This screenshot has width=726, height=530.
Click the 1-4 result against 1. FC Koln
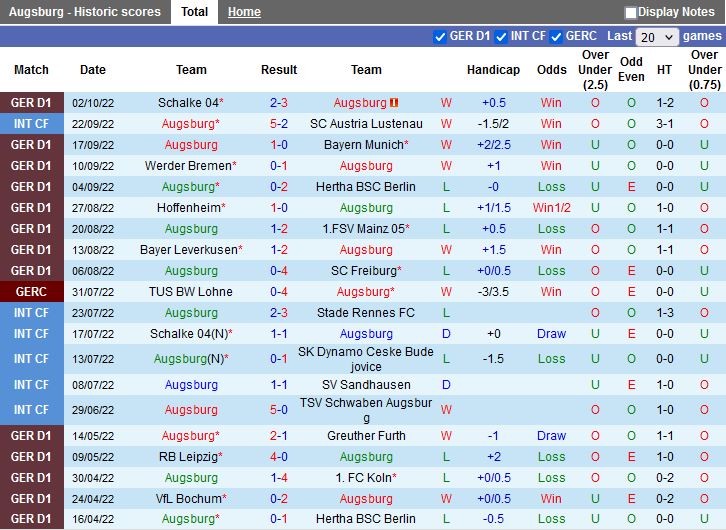click(279, 478)
